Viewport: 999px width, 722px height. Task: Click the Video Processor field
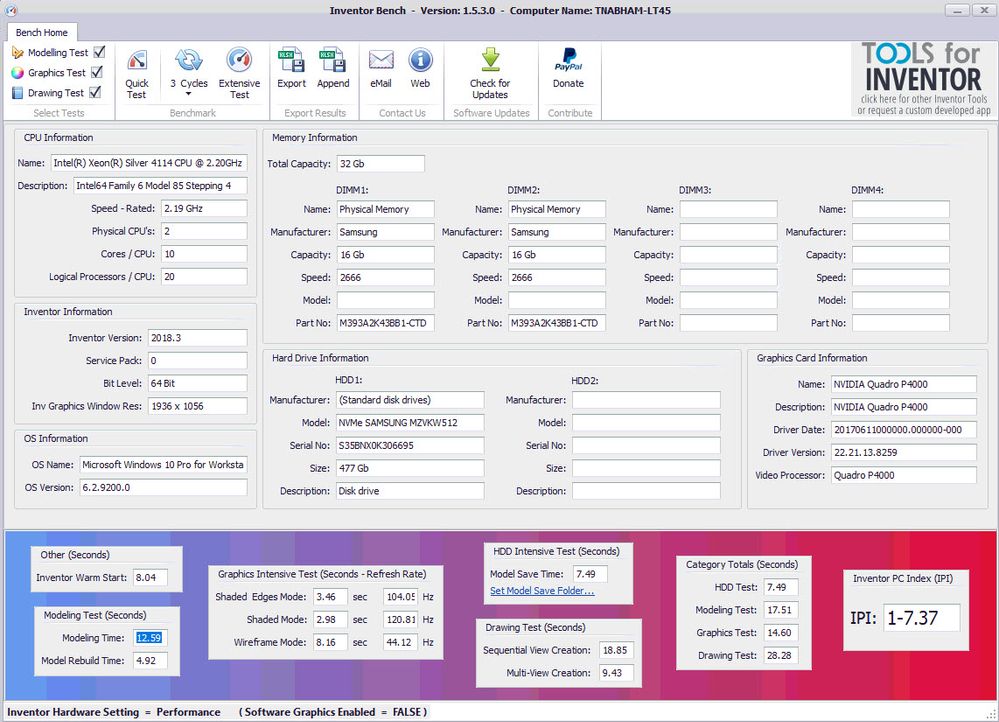coord(903,475)
